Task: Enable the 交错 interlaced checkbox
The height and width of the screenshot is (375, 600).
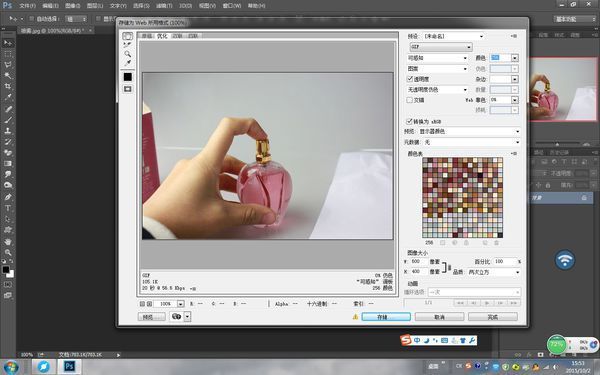Action: (409, 100)
